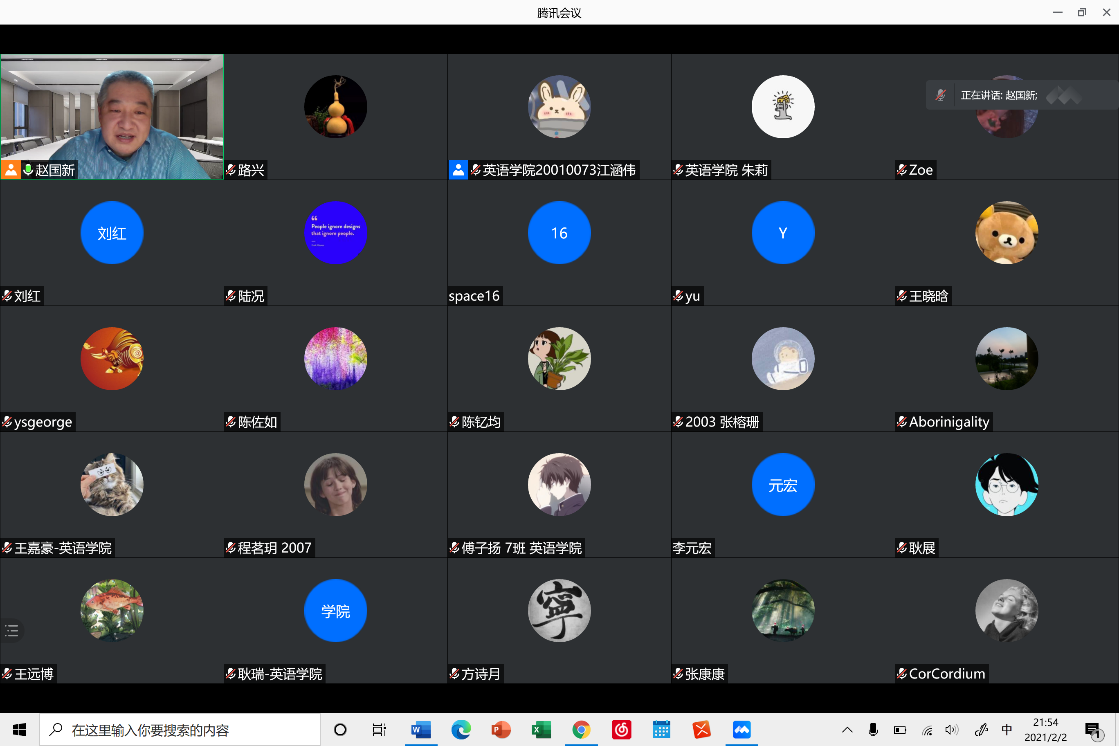Open Task View on the taskbar
Screen dimensions: 1119x746
click(379, 730)
